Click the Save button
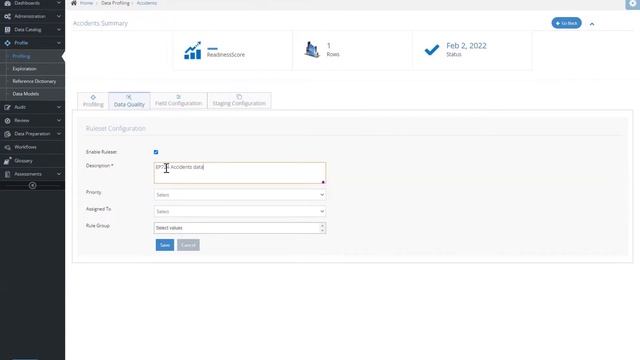 coord(165,245)
